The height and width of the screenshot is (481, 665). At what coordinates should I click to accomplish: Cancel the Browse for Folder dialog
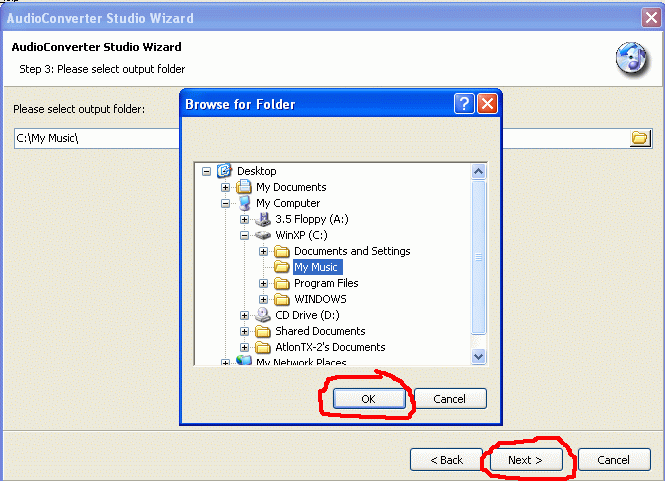click(x=450, y=399)
